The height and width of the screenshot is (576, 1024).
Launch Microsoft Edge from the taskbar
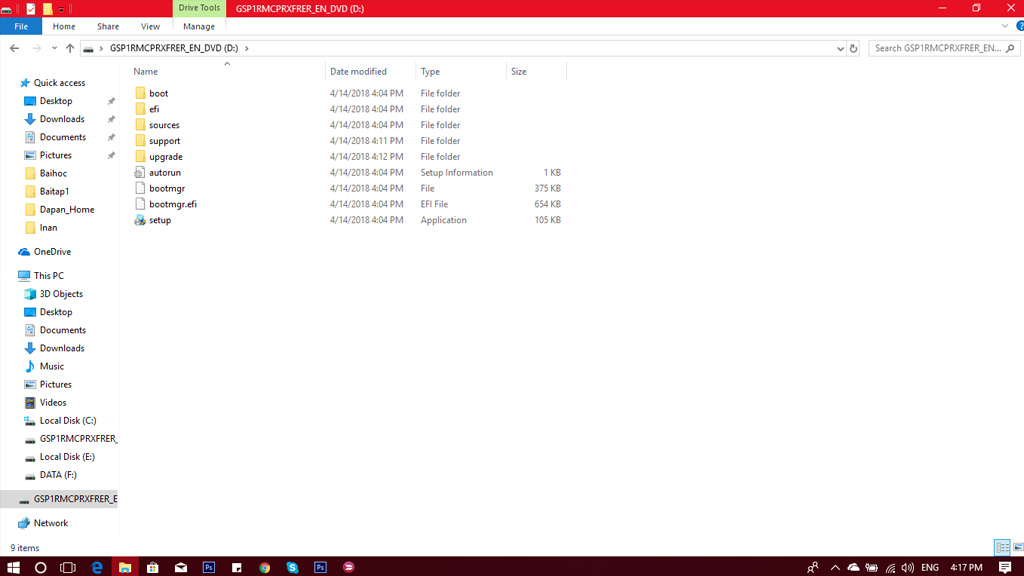click(x=97, y=568)
